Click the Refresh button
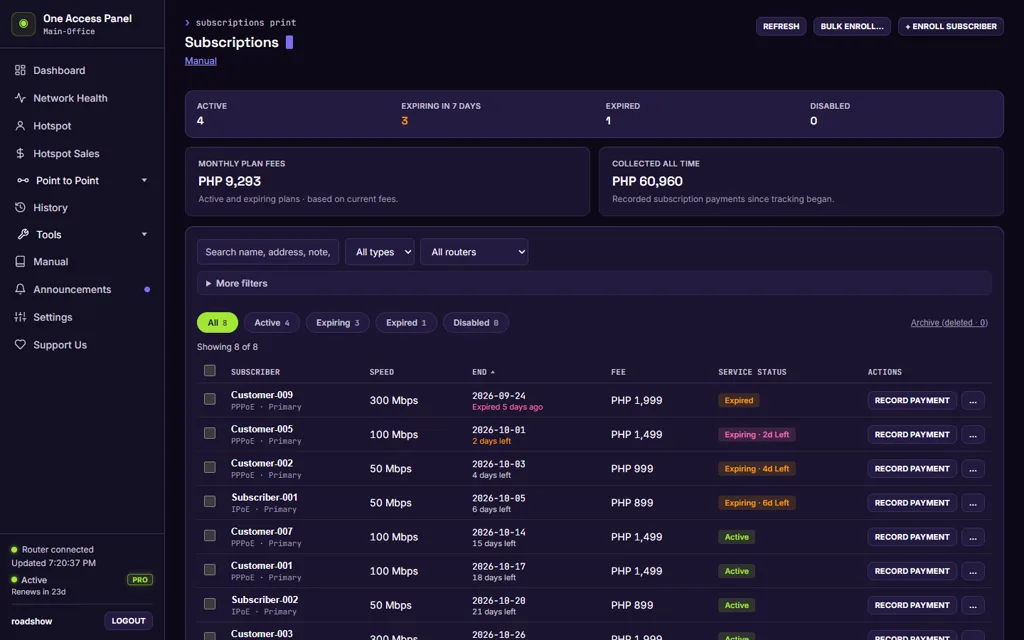 click(x=781, y=26)
